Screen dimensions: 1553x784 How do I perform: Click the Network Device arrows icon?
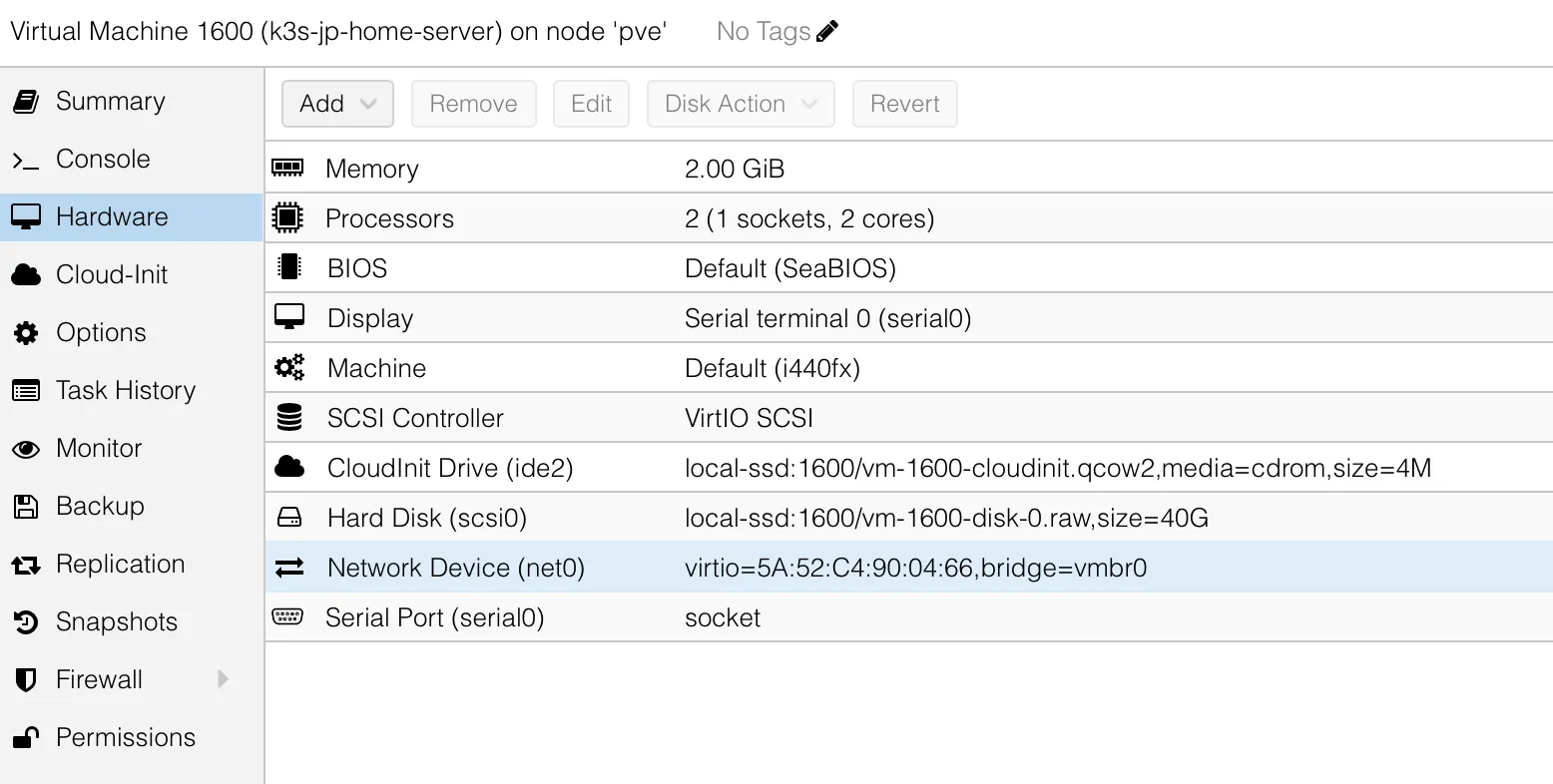coord(289,568)
